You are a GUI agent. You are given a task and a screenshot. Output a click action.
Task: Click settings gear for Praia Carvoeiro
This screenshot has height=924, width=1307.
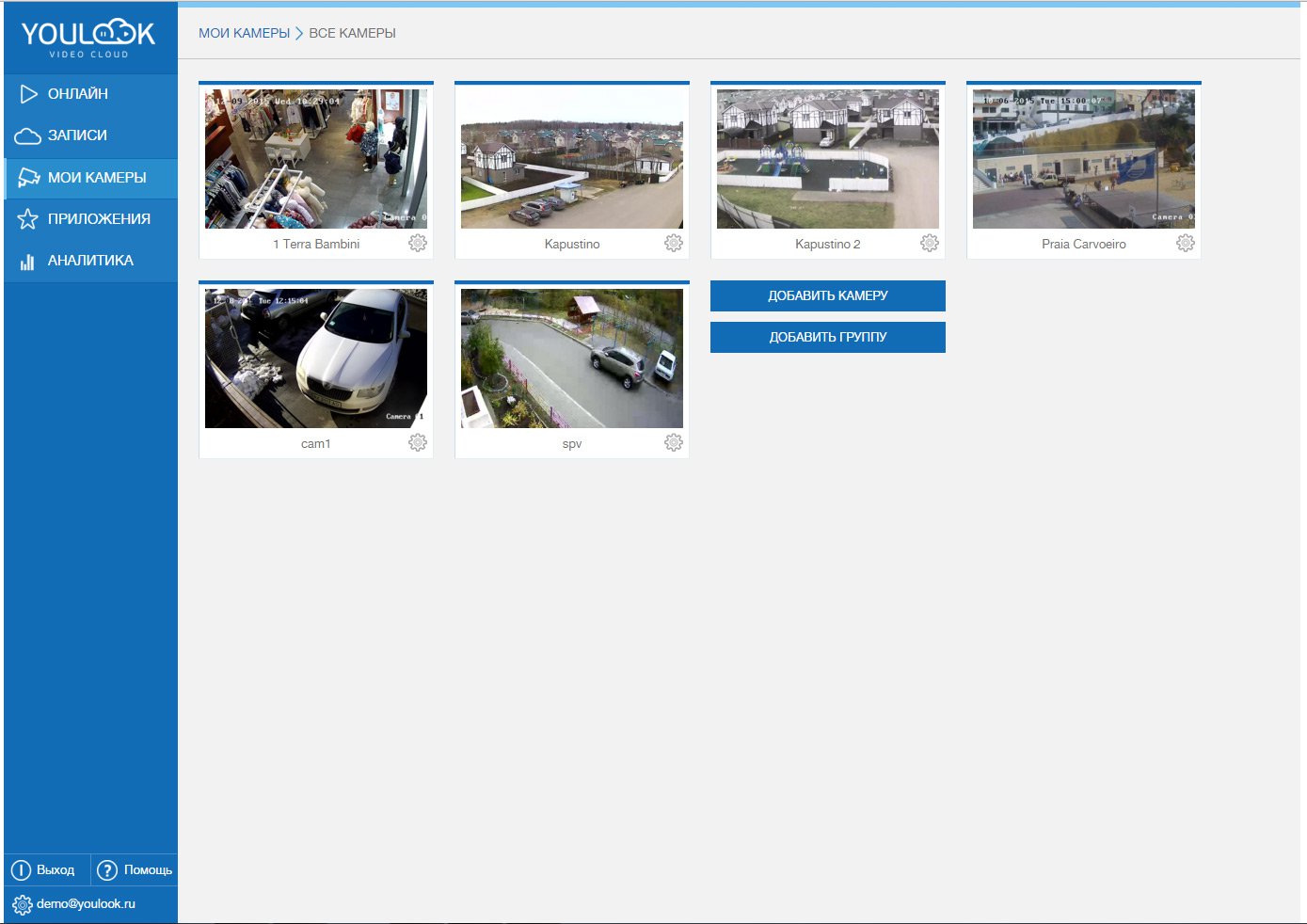click(x=1186, y=244)
